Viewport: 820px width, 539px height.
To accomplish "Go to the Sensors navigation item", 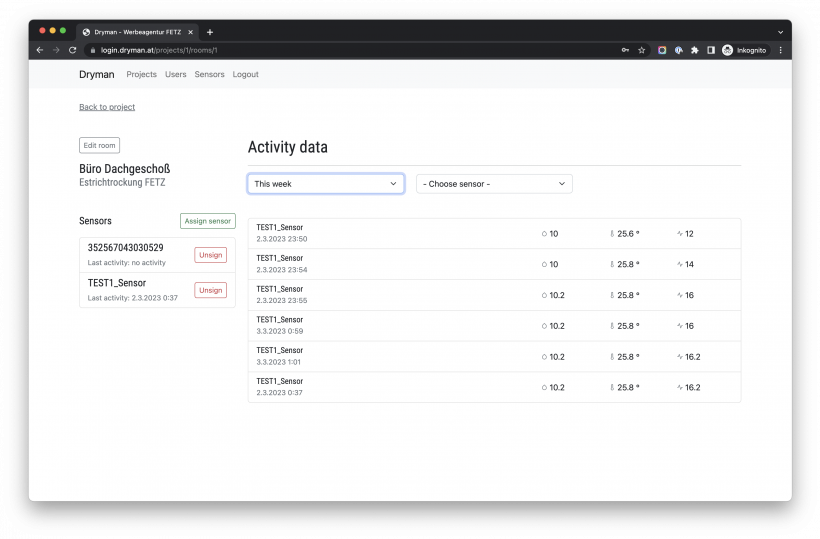I will [x=209, y=75].
